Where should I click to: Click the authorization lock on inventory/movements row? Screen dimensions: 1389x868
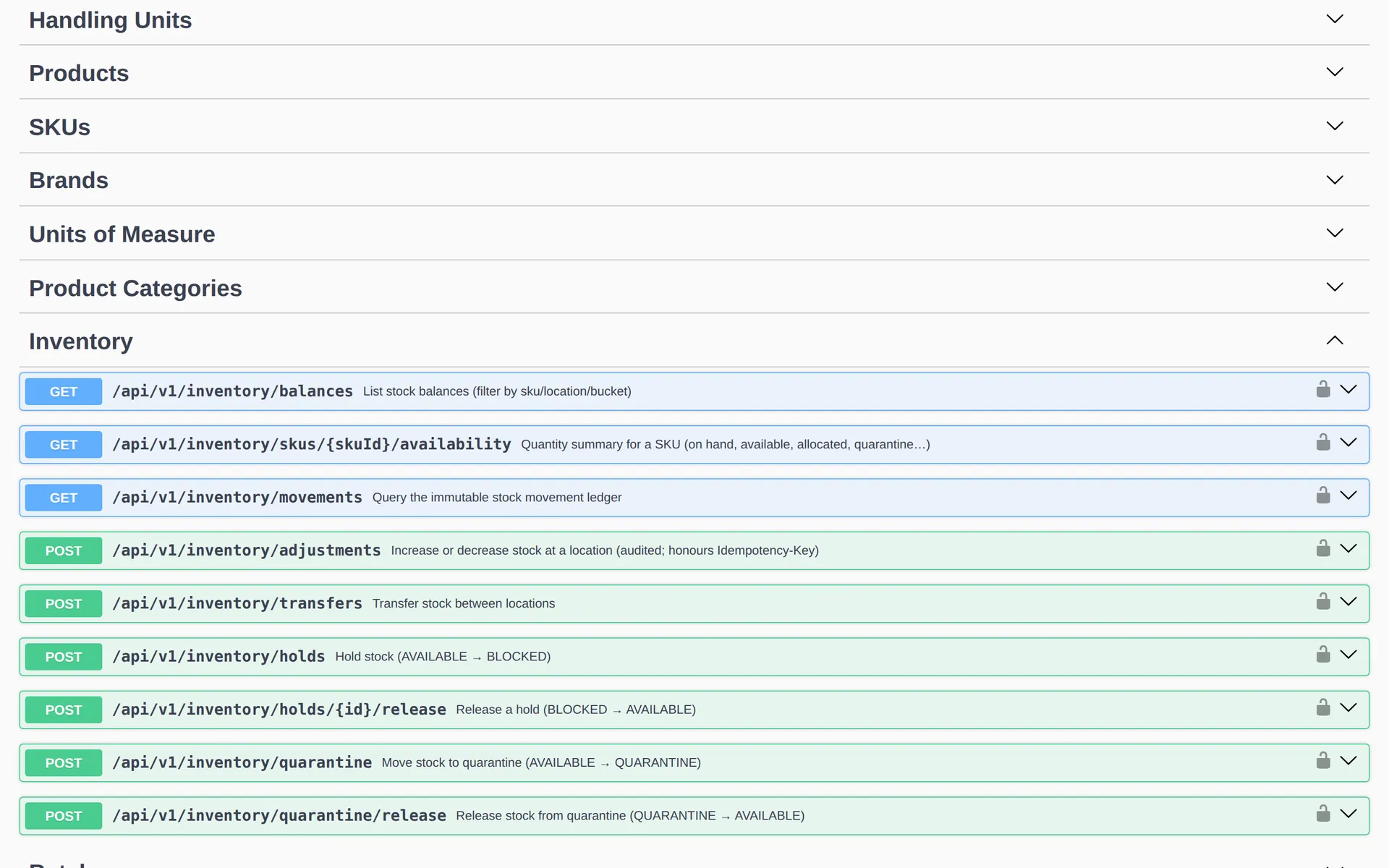[1323, 495]
